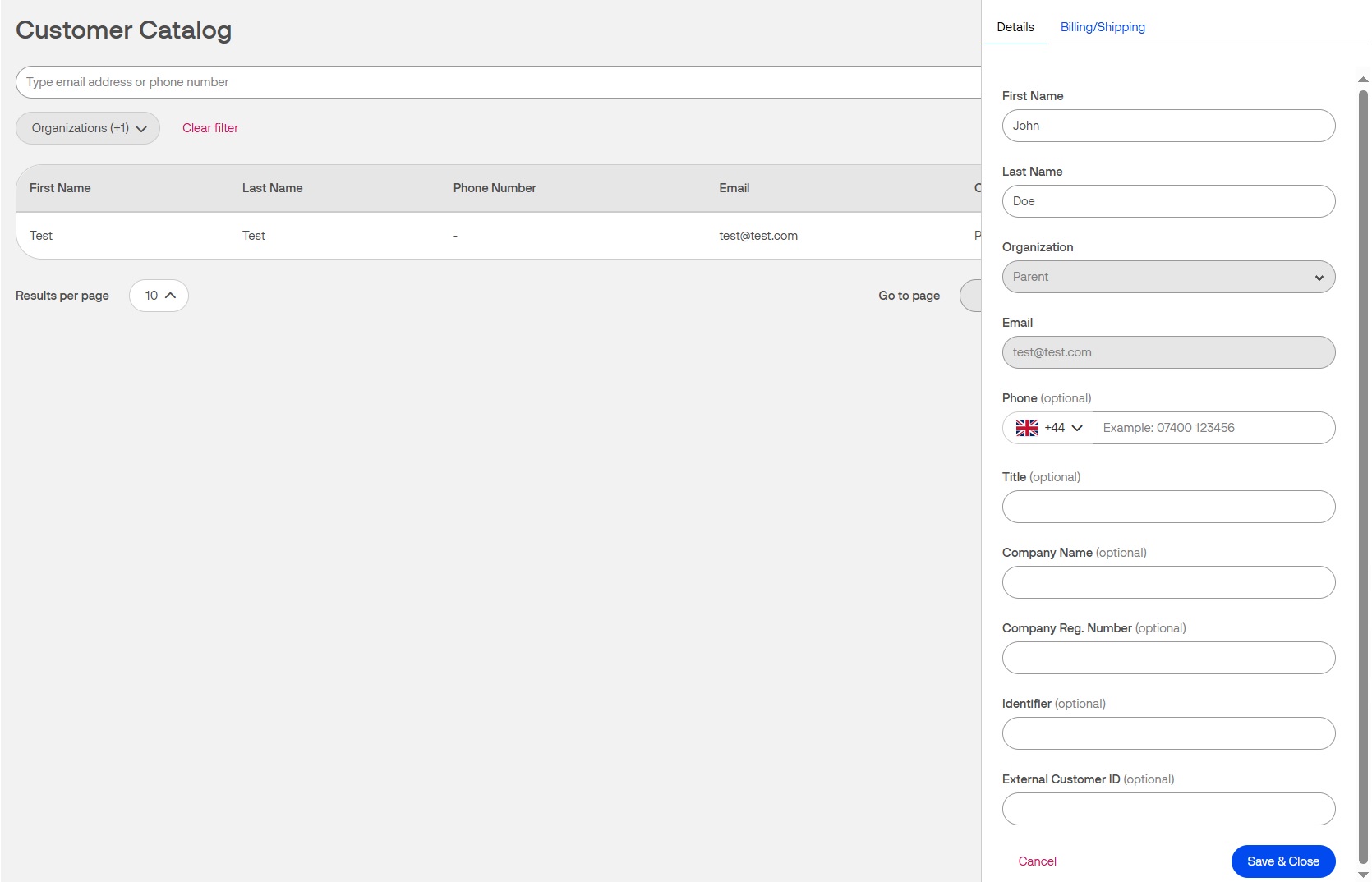This screenshot has height=882, width=1372.
Task: Expand the Organizations filter dropdown
Action: coord(87,128)
